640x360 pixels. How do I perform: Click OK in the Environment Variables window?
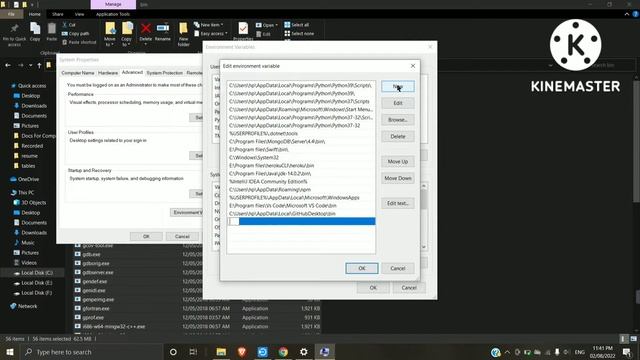(373, 288)
